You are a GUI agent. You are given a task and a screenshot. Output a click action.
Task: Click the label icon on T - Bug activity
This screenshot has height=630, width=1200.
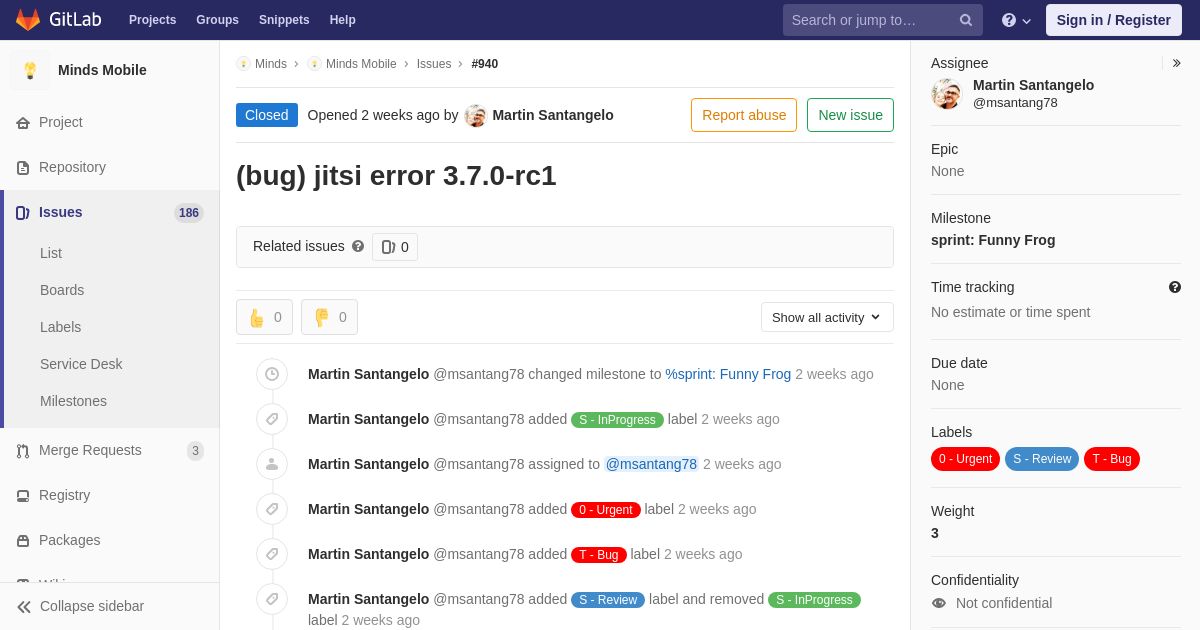coord(272,554)
